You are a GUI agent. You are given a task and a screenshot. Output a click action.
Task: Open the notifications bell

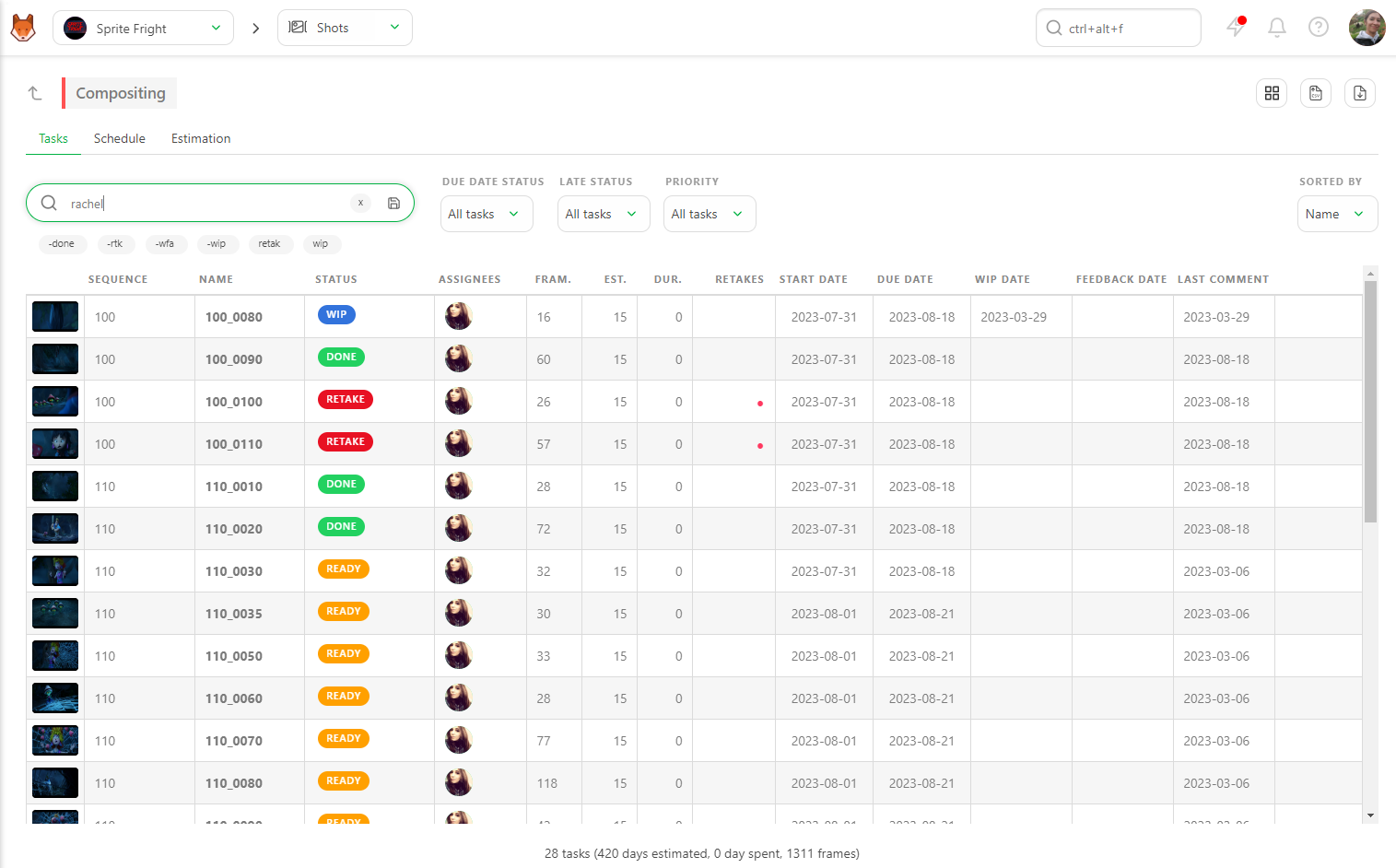pyautogui.click(x=1277, y=28)
